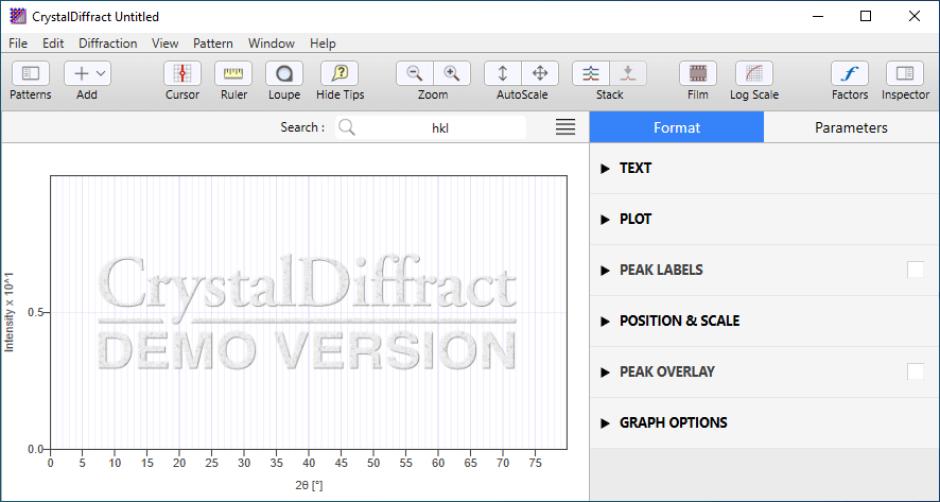Open the File menu
The width and height of the screenshot is (940, 502).
pyautogui.click(x=18, y=43)
